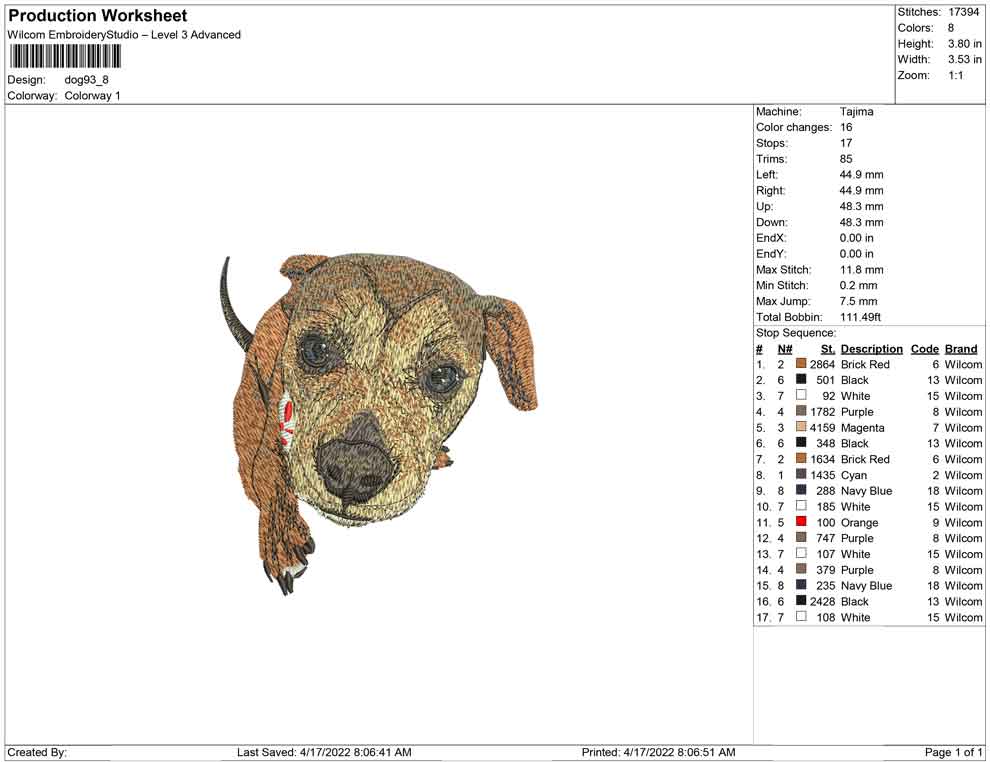Select the 'St.' column header

(x=828, y=349)
